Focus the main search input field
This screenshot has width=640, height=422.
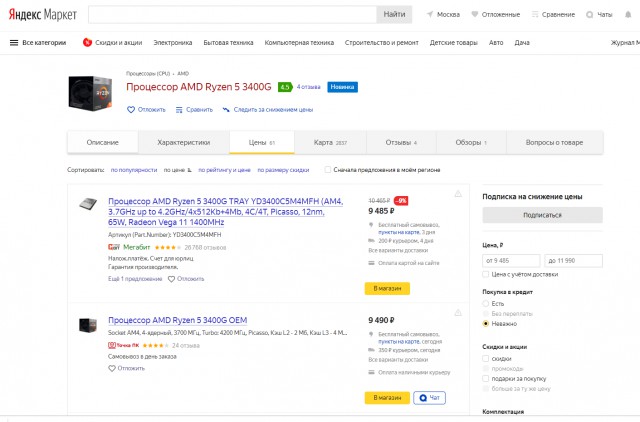coord(232,14)
